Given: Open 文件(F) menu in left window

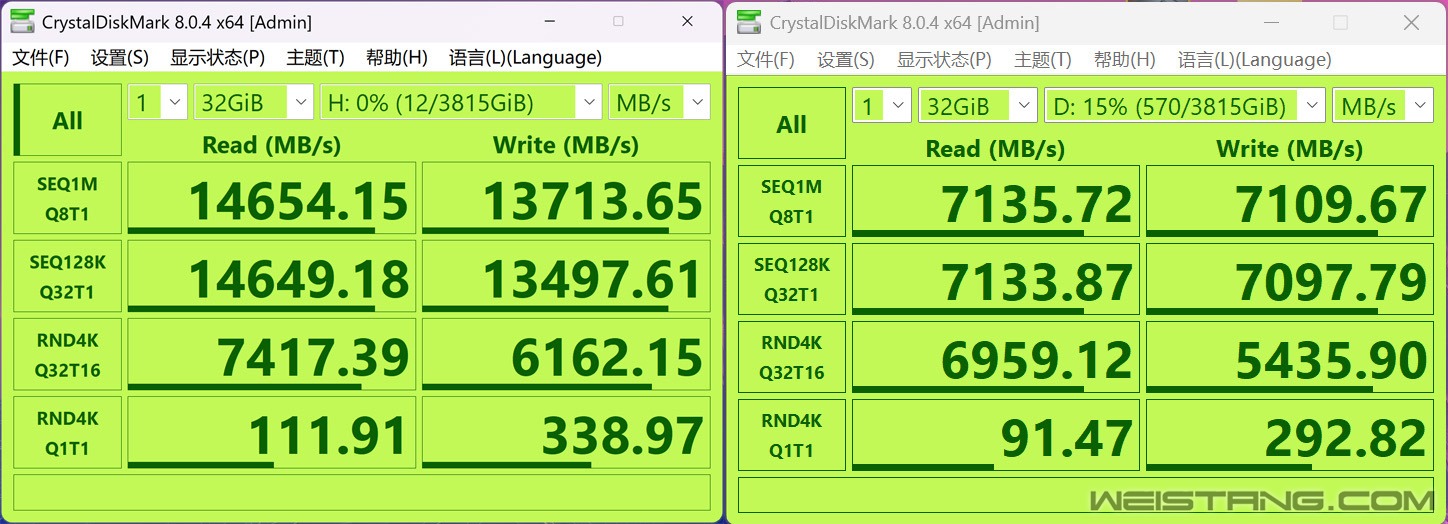Looking at the screenshot, I should coord(41,58).
